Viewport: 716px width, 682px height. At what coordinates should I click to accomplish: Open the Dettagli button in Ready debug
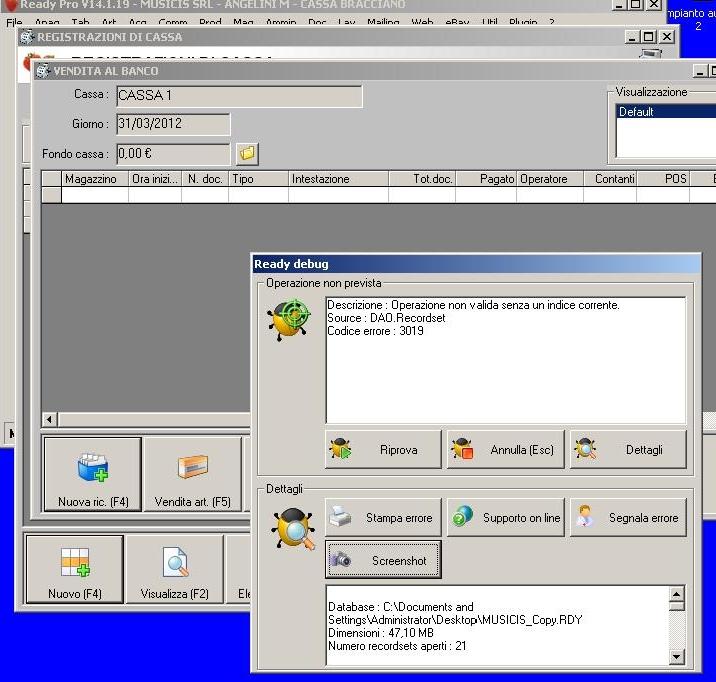pyautogui.click(x=628, y=449)
